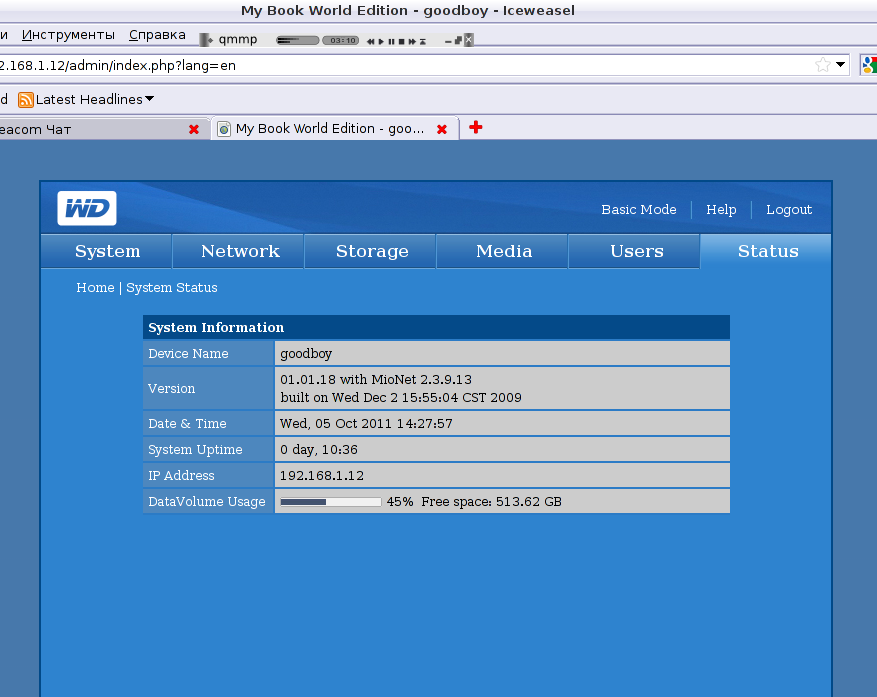The height and width of the screenshot is (697, 877).
Task: Click the Device Name label
Action: [188, 354]
